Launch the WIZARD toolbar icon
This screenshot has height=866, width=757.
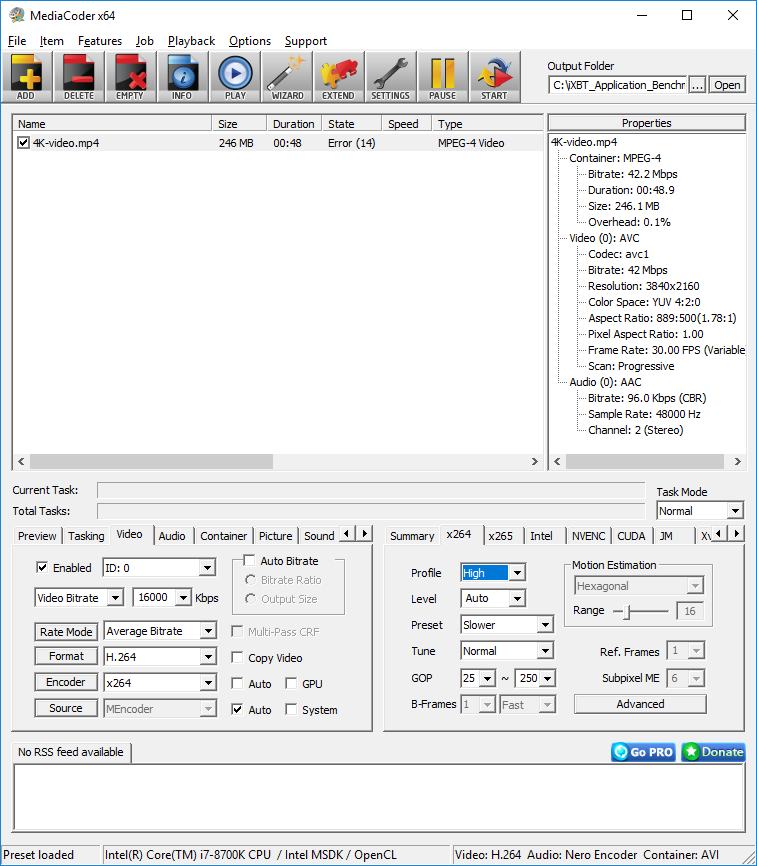point(287,77)
